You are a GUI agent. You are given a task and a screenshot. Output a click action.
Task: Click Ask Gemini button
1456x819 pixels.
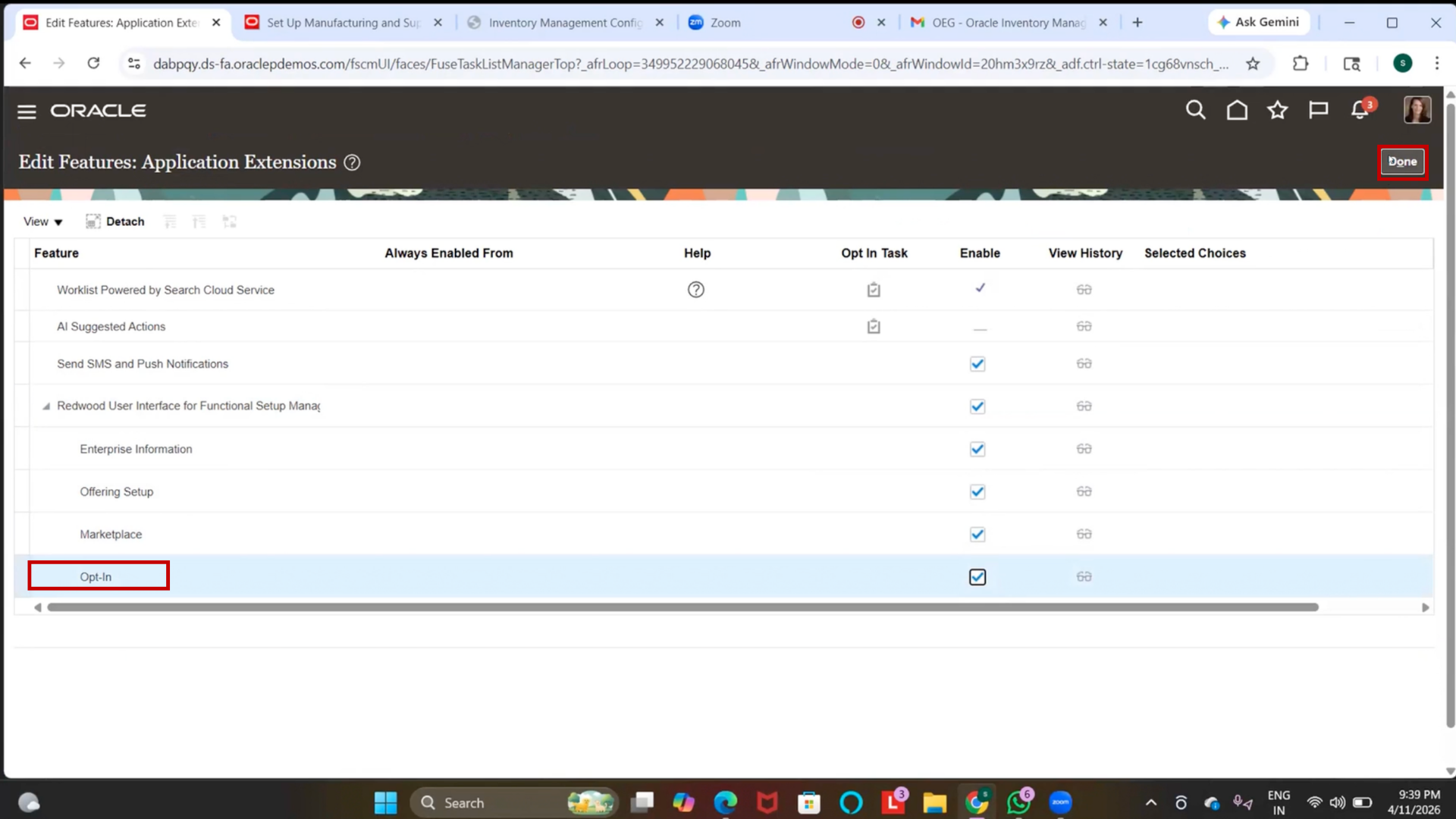coord(1258,22)
